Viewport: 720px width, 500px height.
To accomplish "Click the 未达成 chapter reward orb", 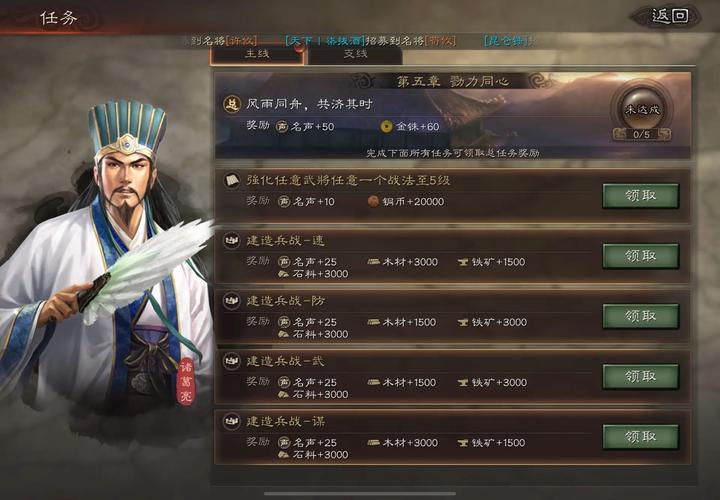I will [x=641, y=108].
